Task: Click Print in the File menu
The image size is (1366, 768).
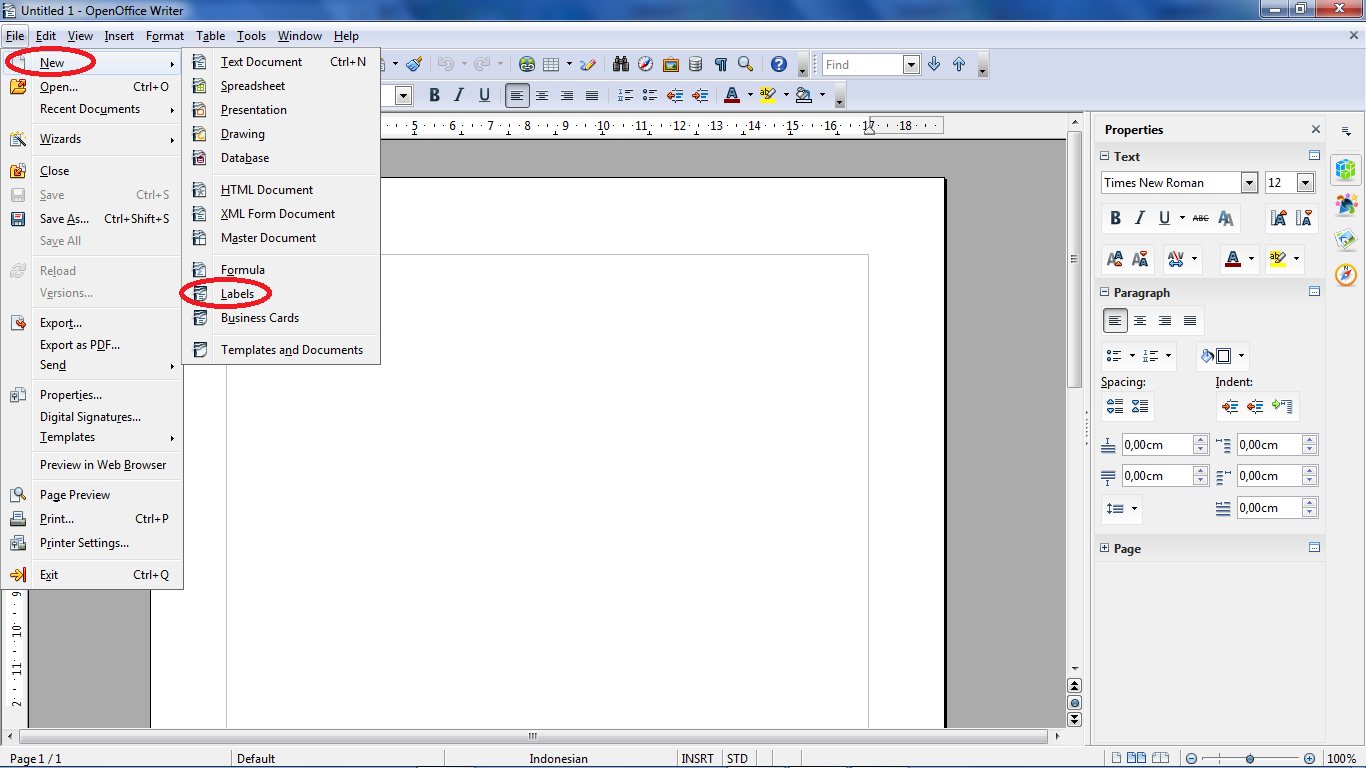Action: (92, 519)
